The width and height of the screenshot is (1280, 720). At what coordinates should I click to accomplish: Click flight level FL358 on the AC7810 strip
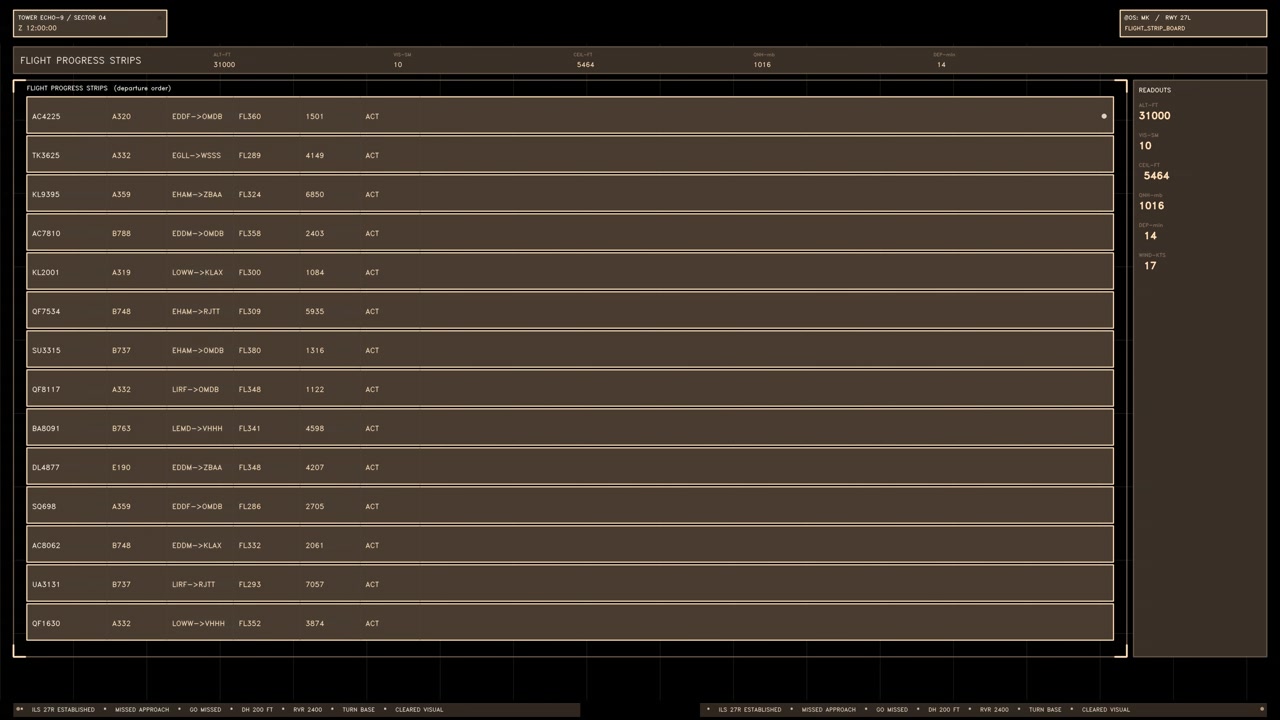[x=250, y=234]
